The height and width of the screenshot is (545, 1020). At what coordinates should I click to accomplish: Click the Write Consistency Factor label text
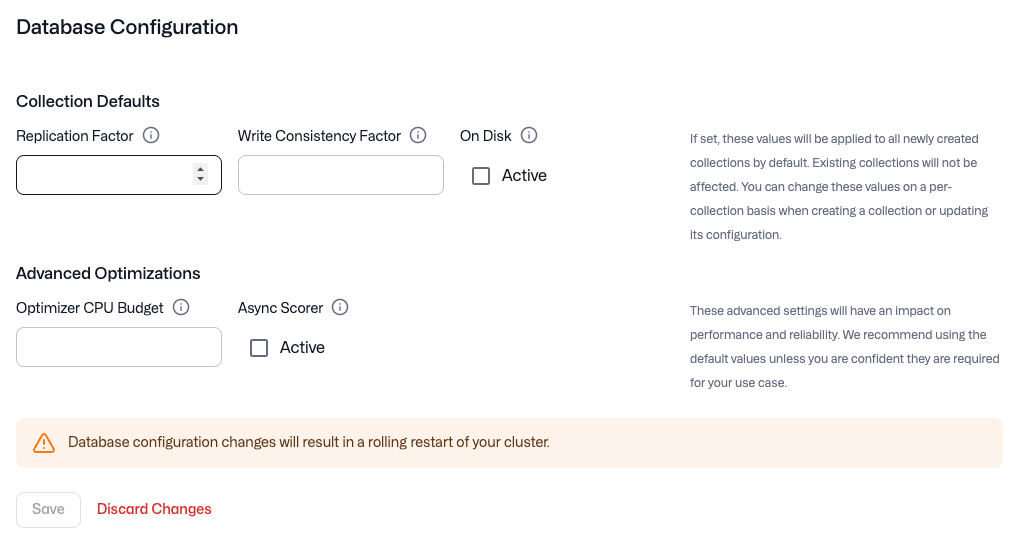tap(319, 136)
